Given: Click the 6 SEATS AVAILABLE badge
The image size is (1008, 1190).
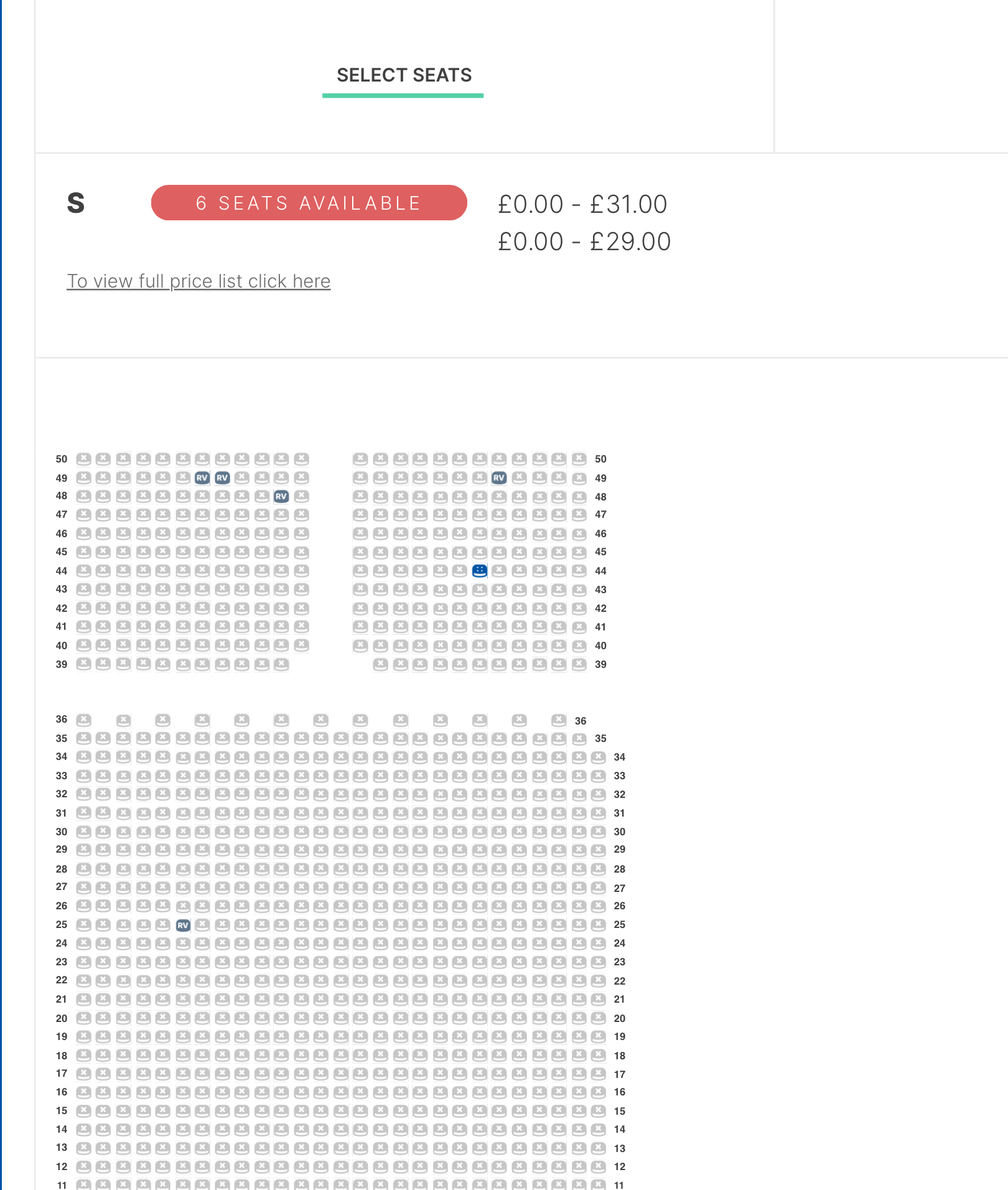Looking at the screenshot, I should (x=309, y=203).
